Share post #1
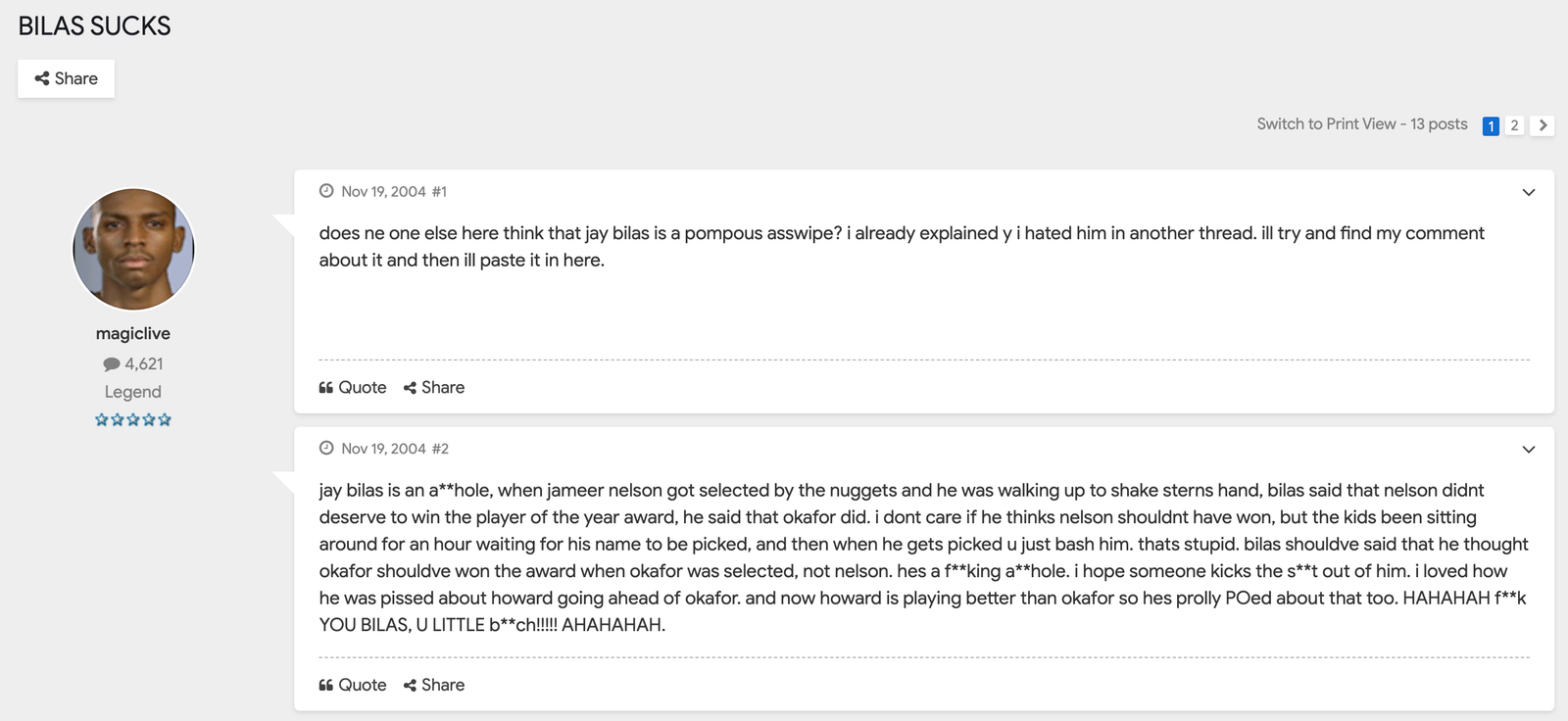This screenshot has height=721, width=1568. tap(434, 388)
